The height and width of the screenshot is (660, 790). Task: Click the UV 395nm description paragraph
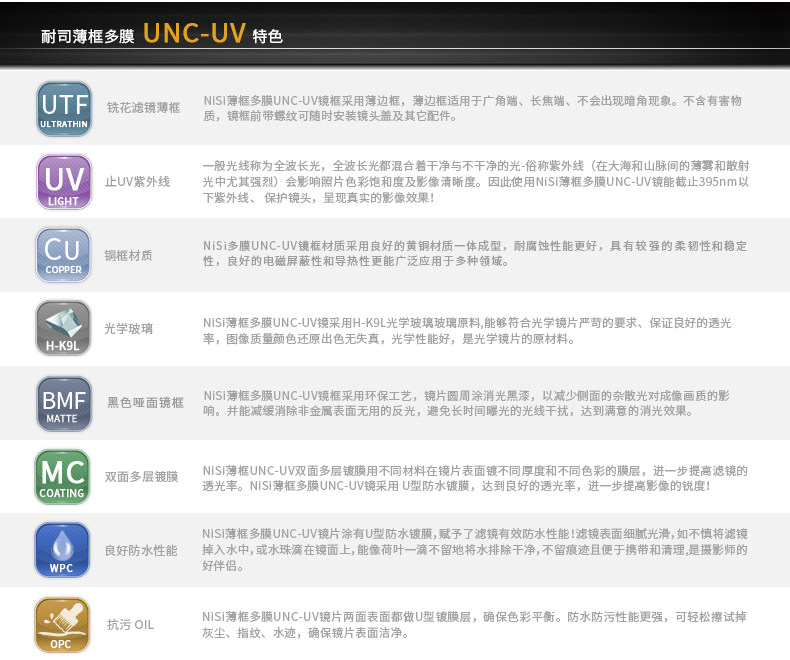[x=476, y=181]
